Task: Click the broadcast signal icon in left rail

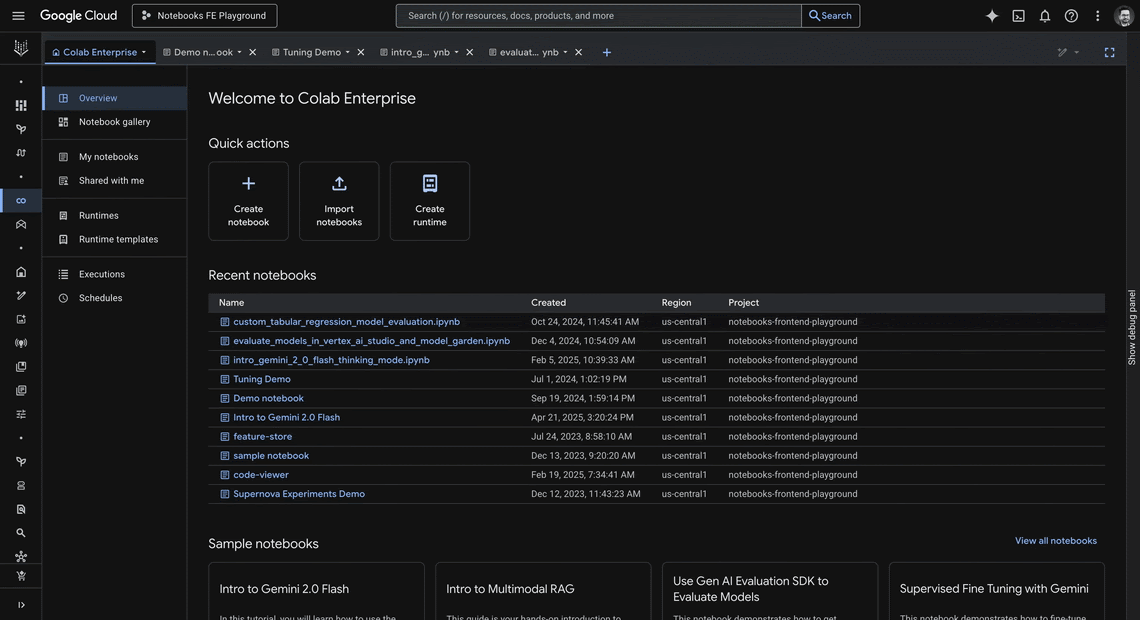Action: (x=21, y=343)
